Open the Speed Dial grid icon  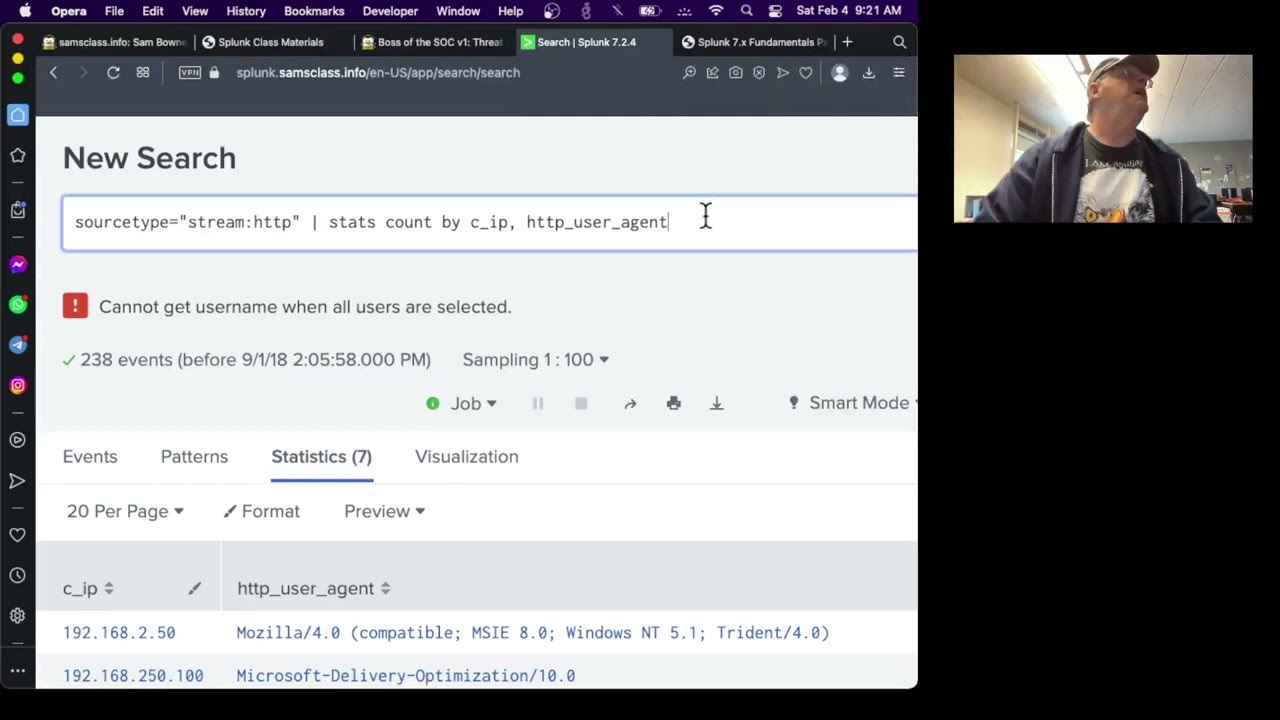click(x=143, y=72)
